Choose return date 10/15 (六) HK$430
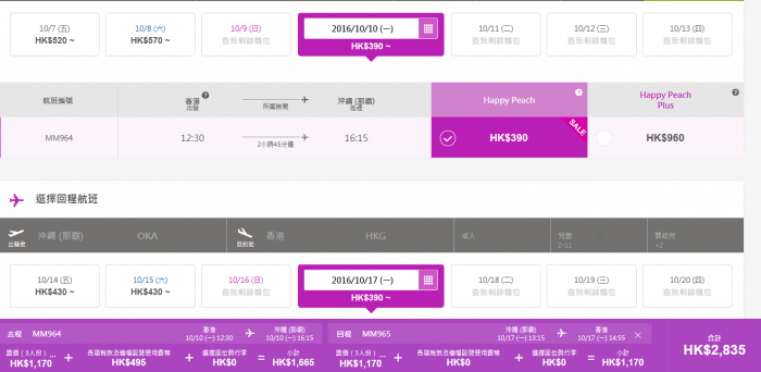 (150, 286)
